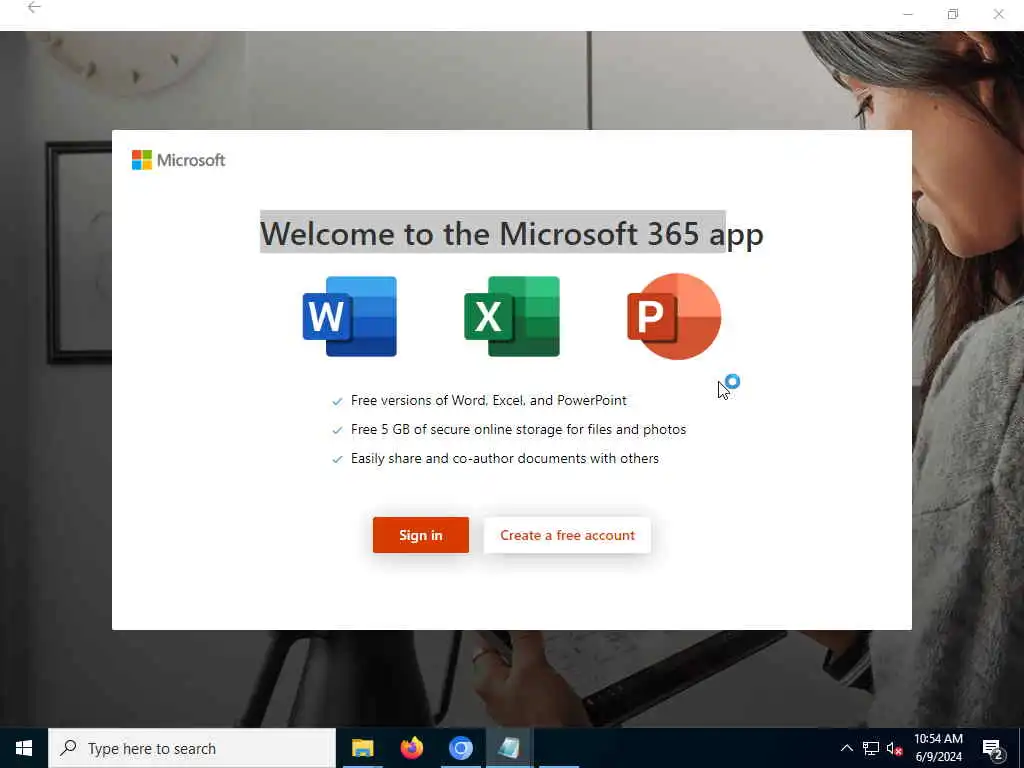Sign in to Microsoft 365

(x=421, y=535)
